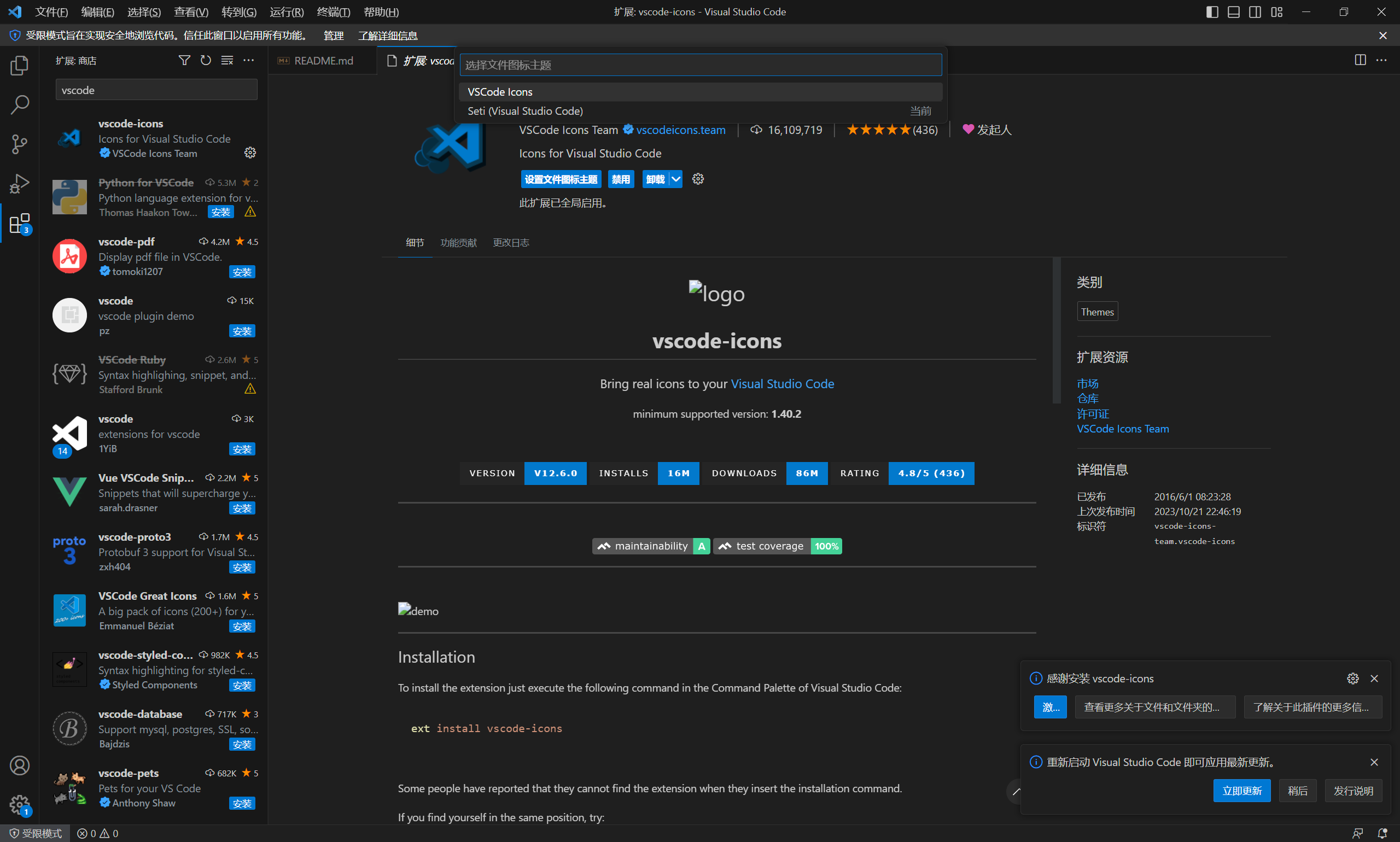
Task: Open the Search view in activity bar
Action: (x=19, y=104)
